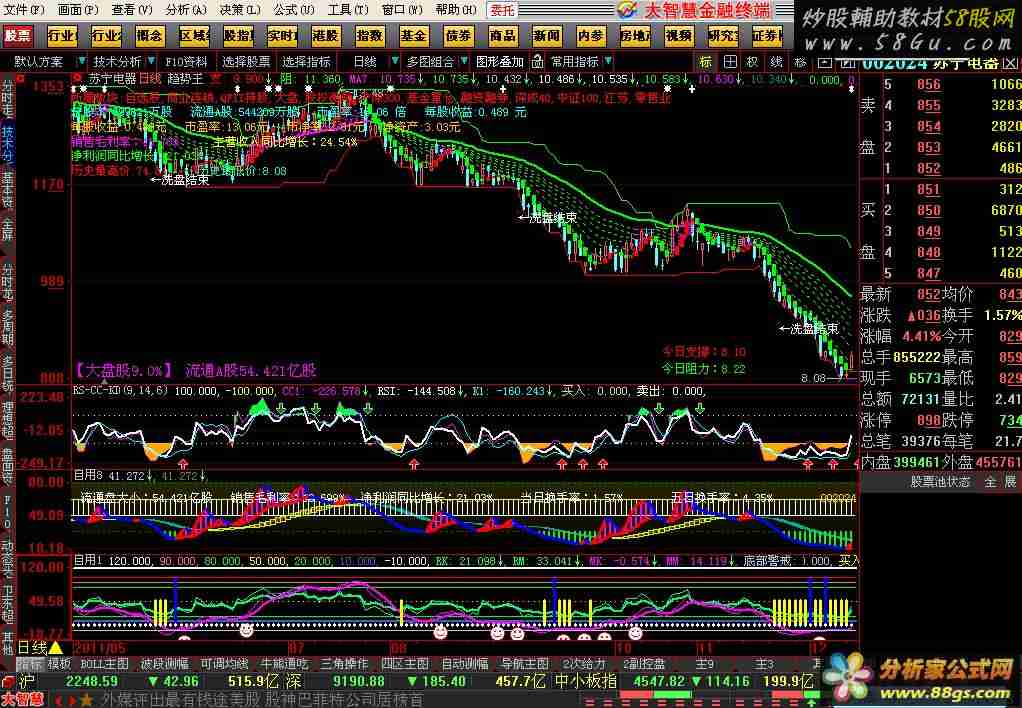Select the 股票 category button
The height and width of the screenshot is (708, 1022).
(18, 35)
